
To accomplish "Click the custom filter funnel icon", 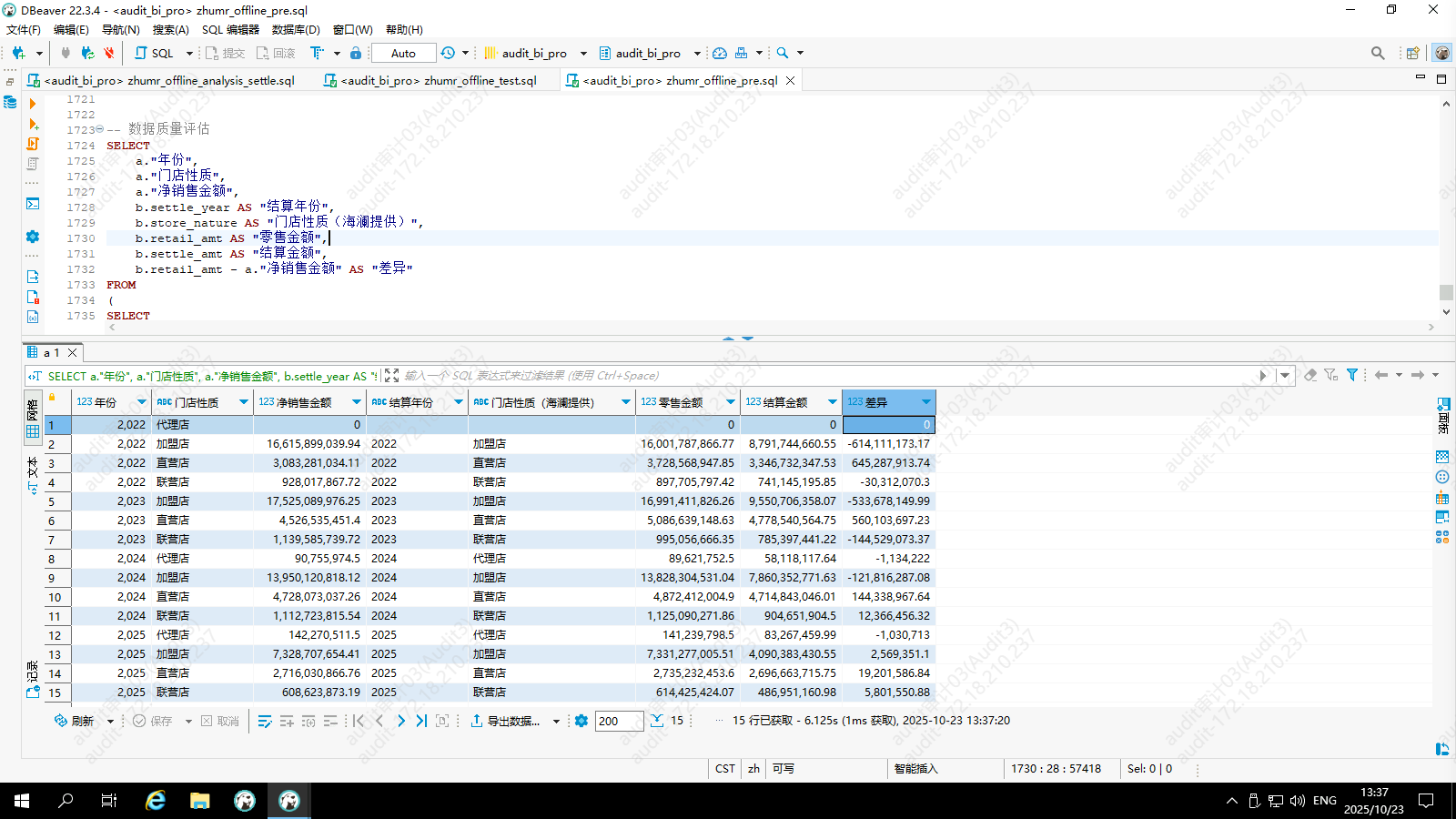I will 1352,375.
